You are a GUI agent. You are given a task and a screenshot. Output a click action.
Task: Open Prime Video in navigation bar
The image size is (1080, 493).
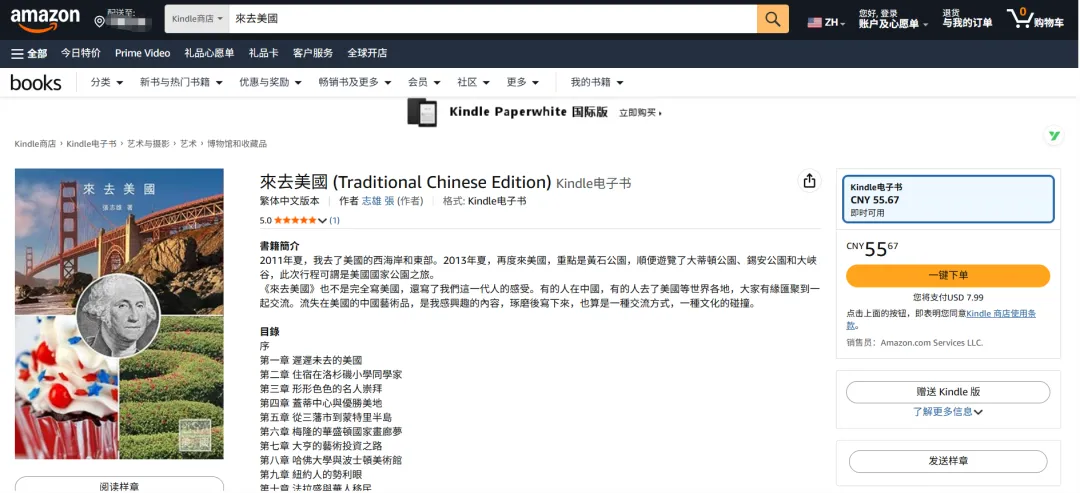(x=143, y=53)
